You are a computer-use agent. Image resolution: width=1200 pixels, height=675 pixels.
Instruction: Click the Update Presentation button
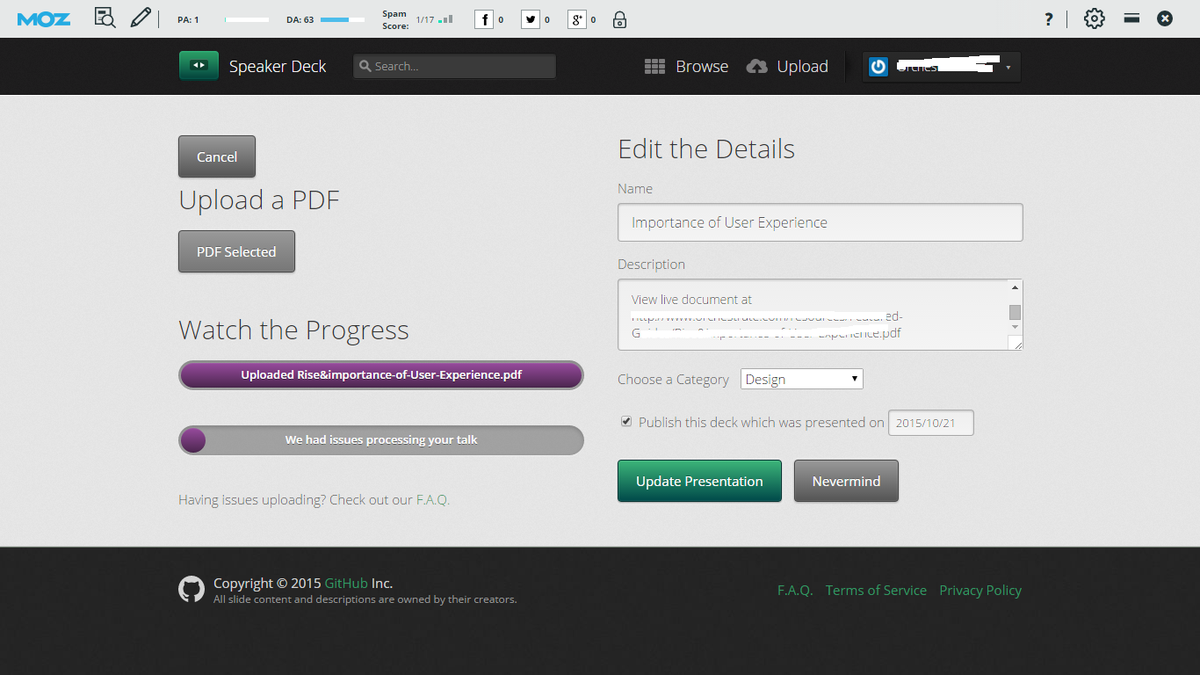coord(699,481)
